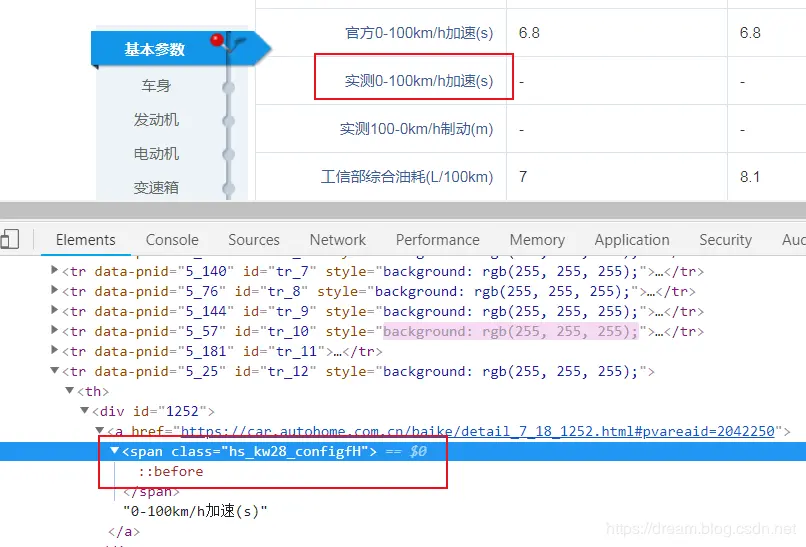Viewport: 806px width, 547px height.
Task: Click the 工信部综合油耗(L/100km) row label
Action: point(407,177)
